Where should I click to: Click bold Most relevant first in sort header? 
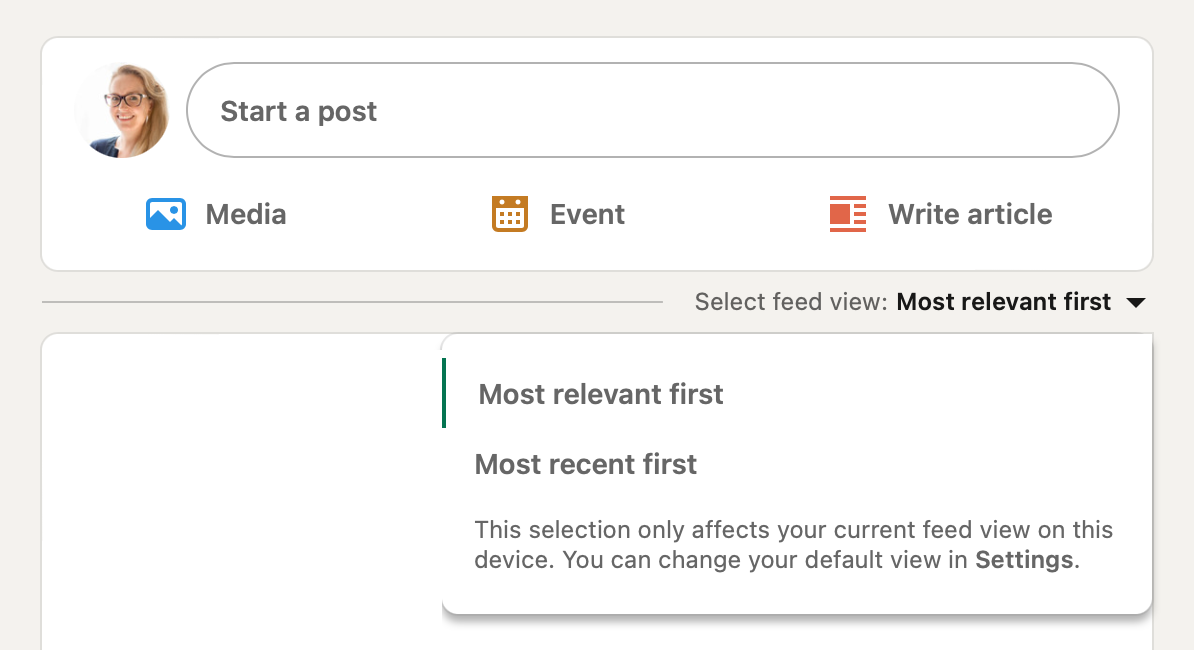[1004, 302]
